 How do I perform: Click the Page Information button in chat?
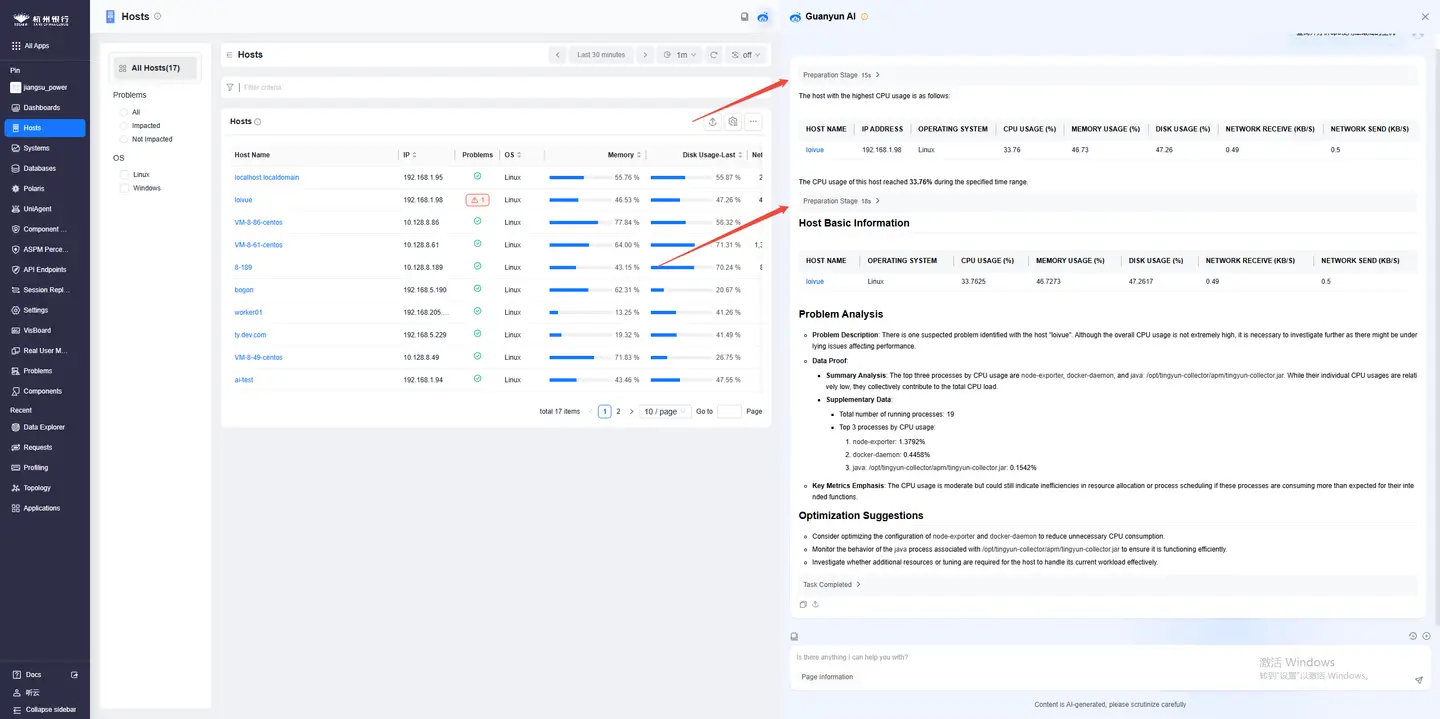coord(827,677)
